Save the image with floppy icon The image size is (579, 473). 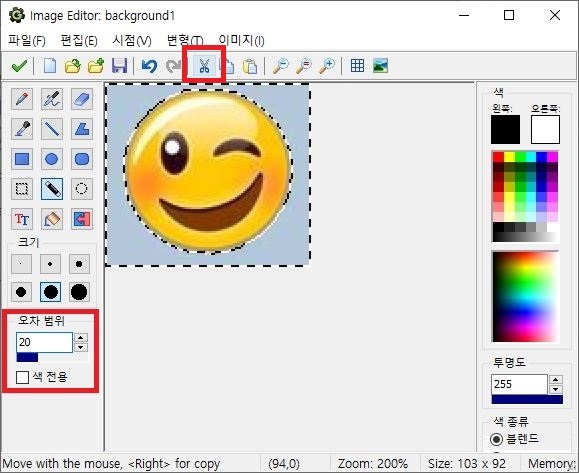(x=119, y=66)
